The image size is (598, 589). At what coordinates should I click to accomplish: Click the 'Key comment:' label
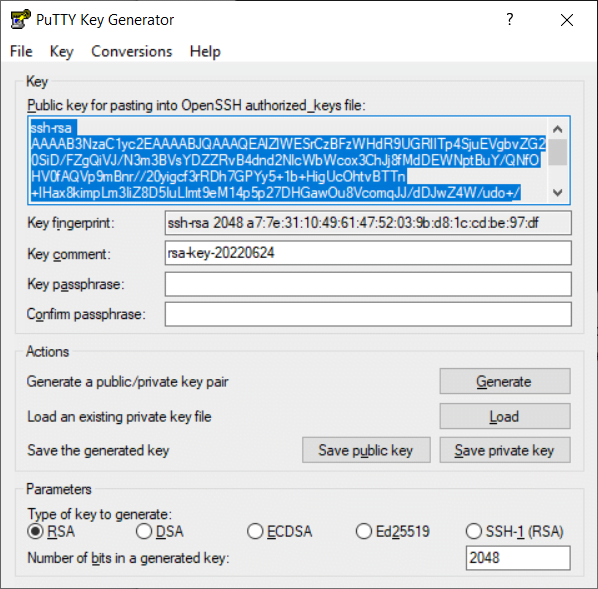(x=69, y=254)
